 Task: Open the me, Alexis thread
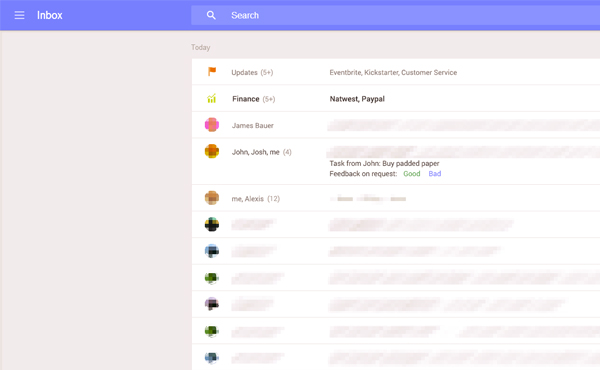[x=396, y=198]
